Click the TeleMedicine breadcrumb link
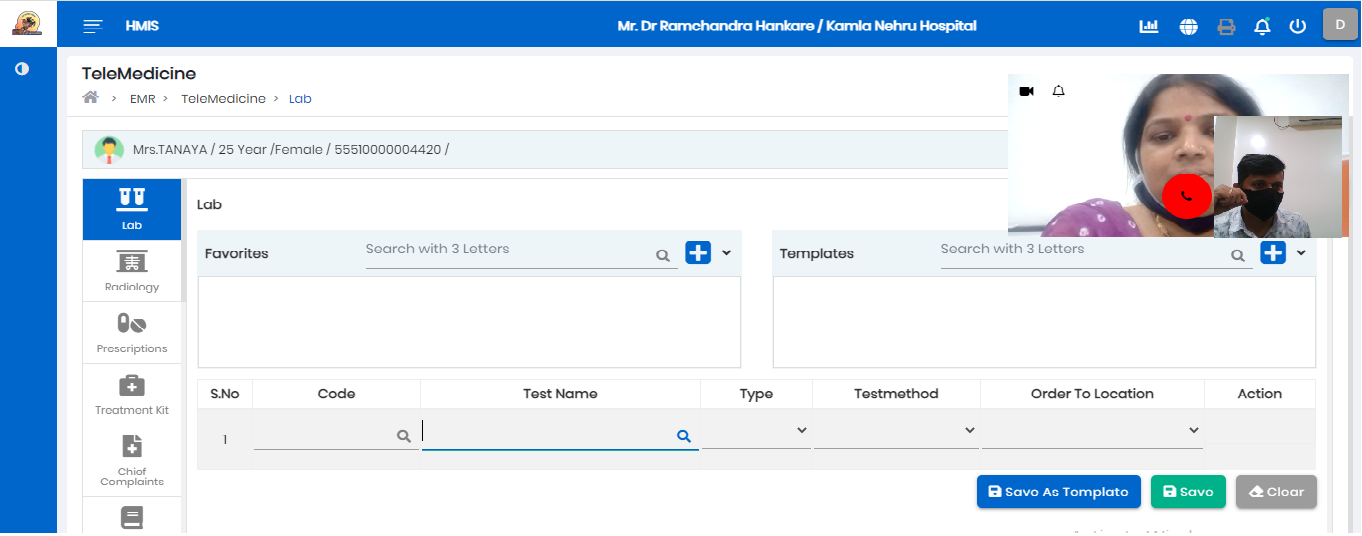 (223, 99)
